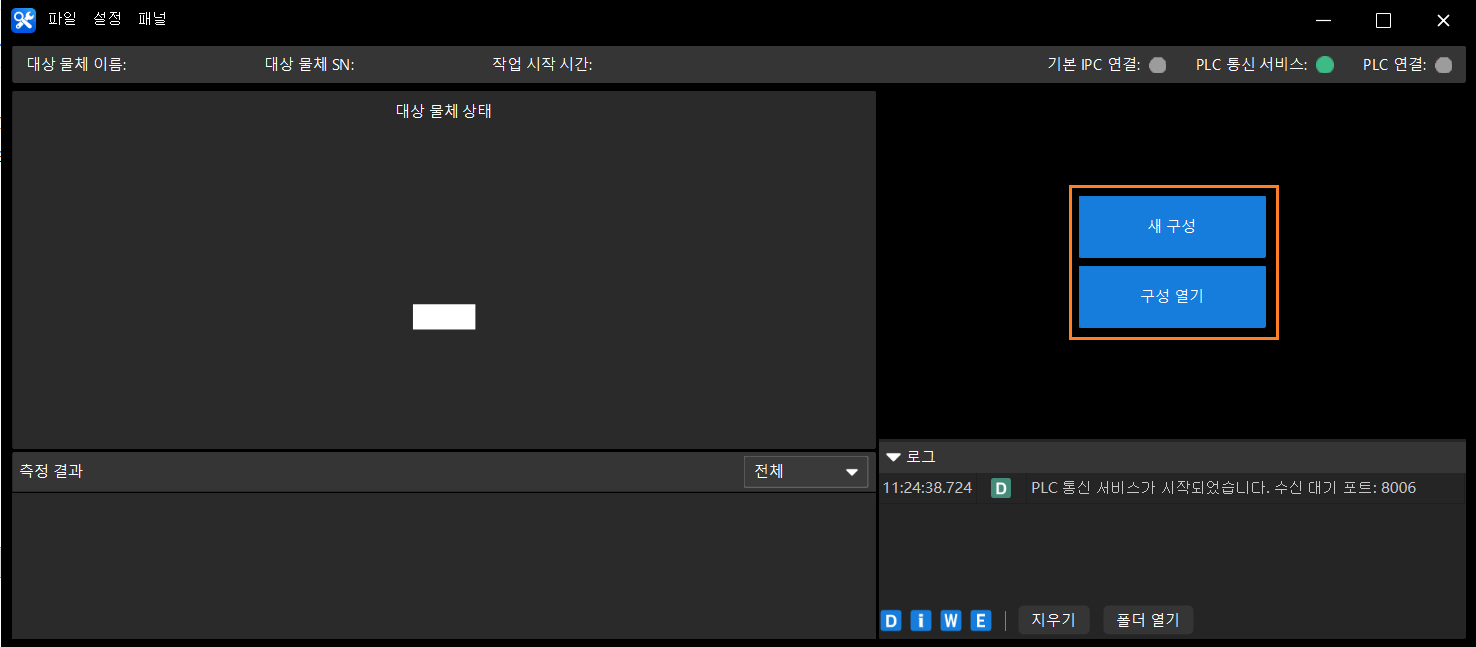Collapse the 로그 panel triangle

(894, 457)
